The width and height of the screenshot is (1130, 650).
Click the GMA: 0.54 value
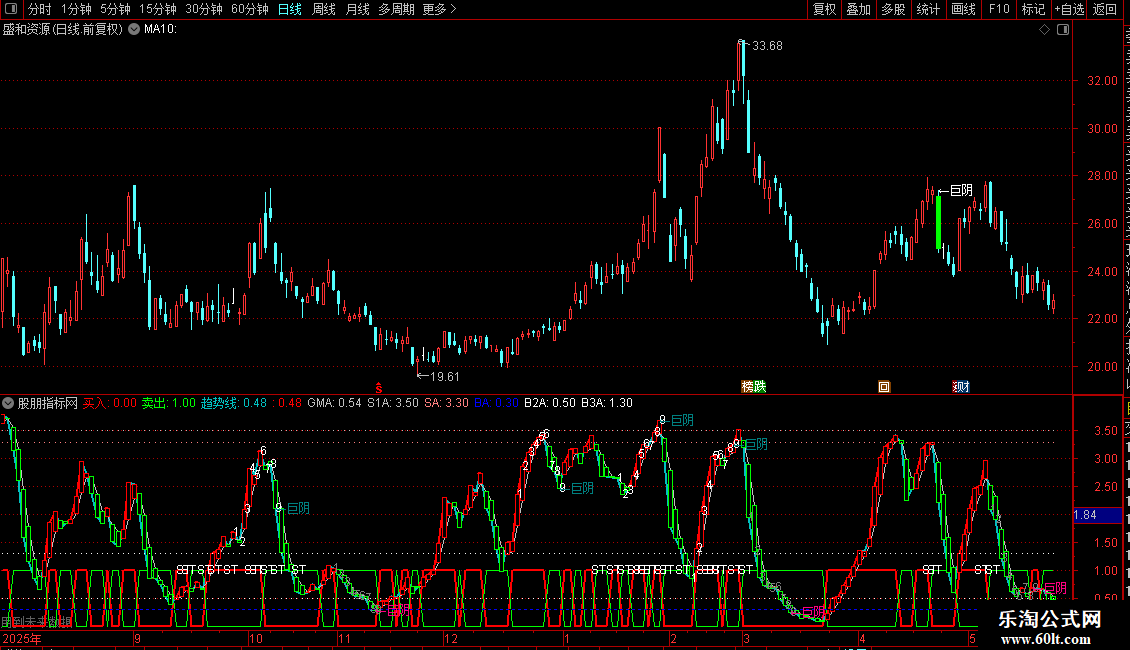(334, 403)
